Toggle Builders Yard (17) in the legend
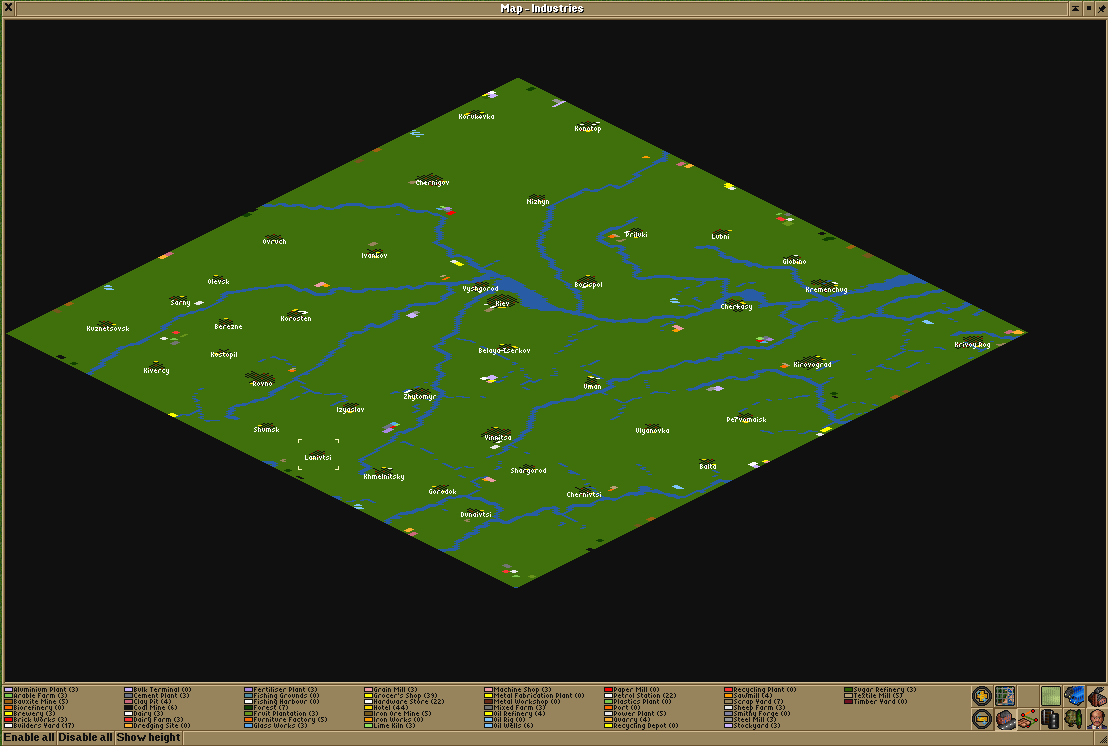This screenshot has width=1108, height=746. coord(40,726)
